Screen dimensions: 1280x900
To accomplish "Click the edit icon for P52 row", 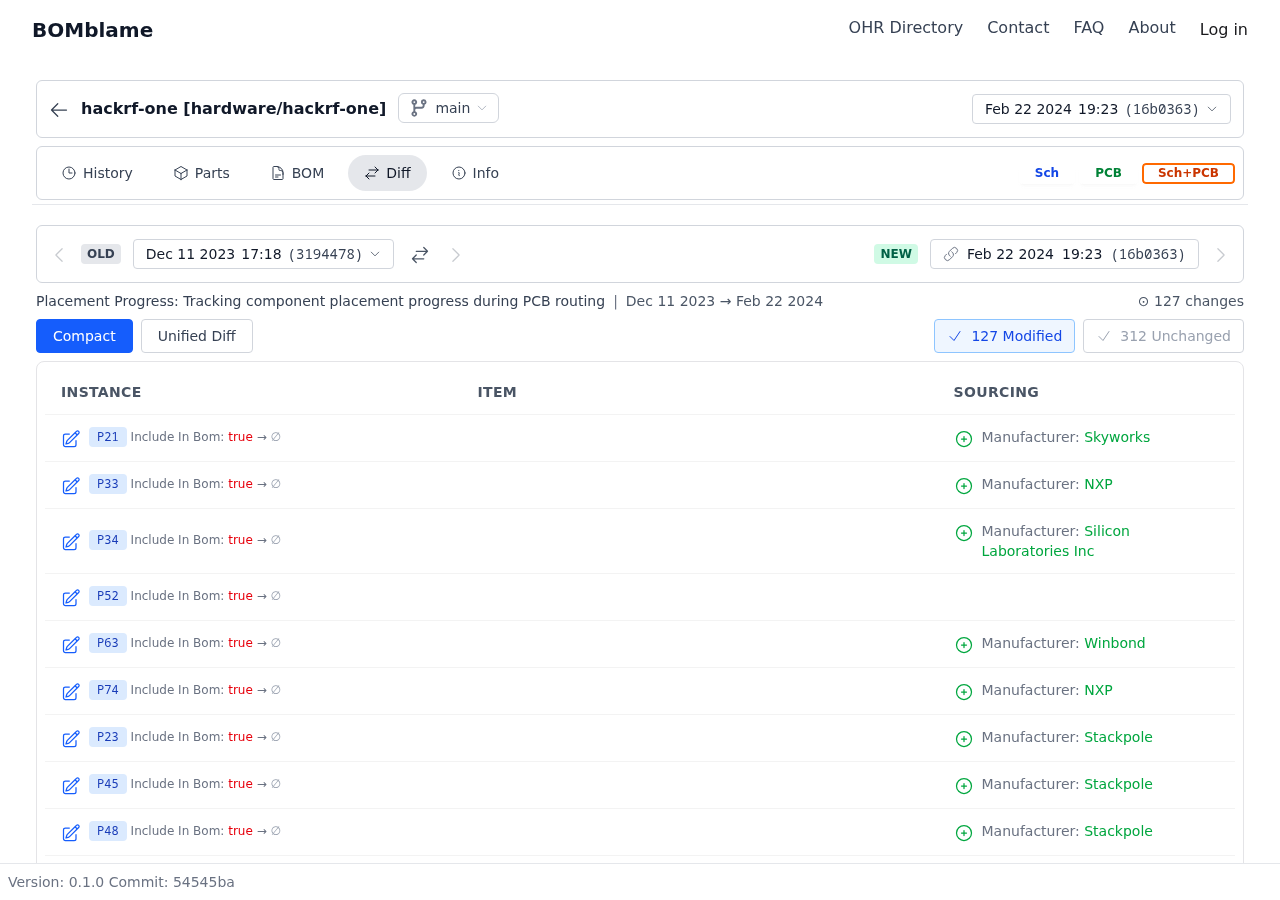I will click(x=71, y=598).
